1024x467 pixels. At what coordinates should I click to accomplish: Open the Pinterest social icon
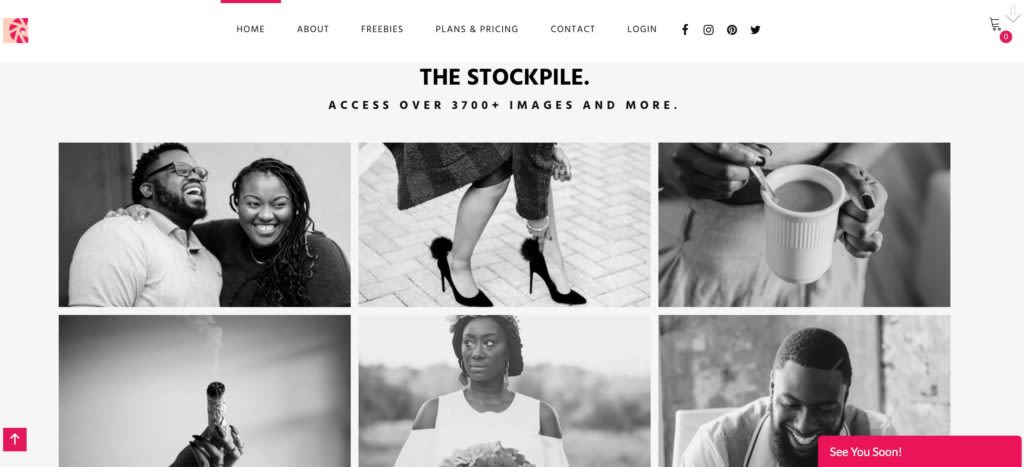pyautogui.click(x=731, y=29)
